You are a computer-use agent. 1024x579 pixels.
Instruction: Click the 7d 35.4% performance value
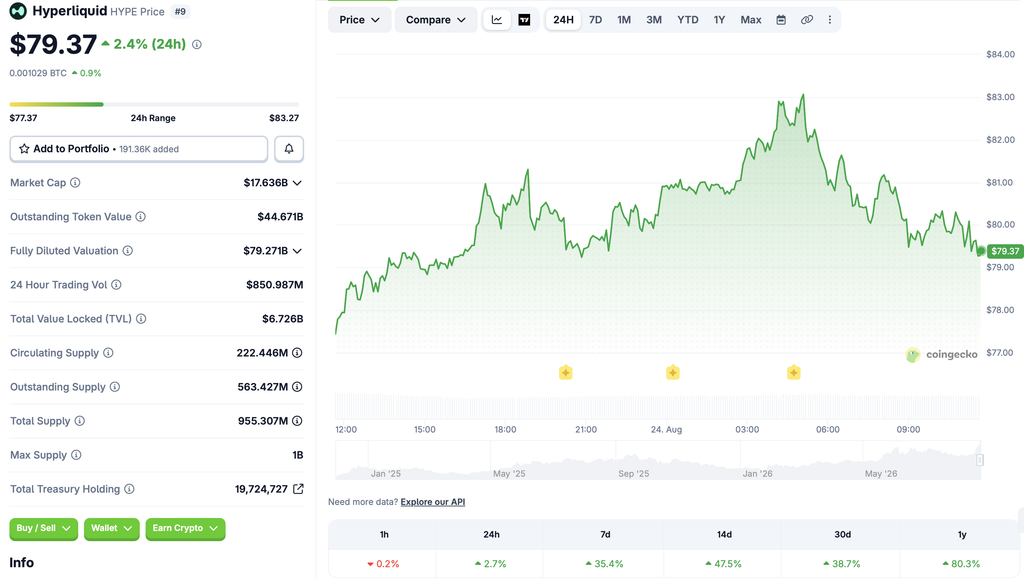pos(605,563)
